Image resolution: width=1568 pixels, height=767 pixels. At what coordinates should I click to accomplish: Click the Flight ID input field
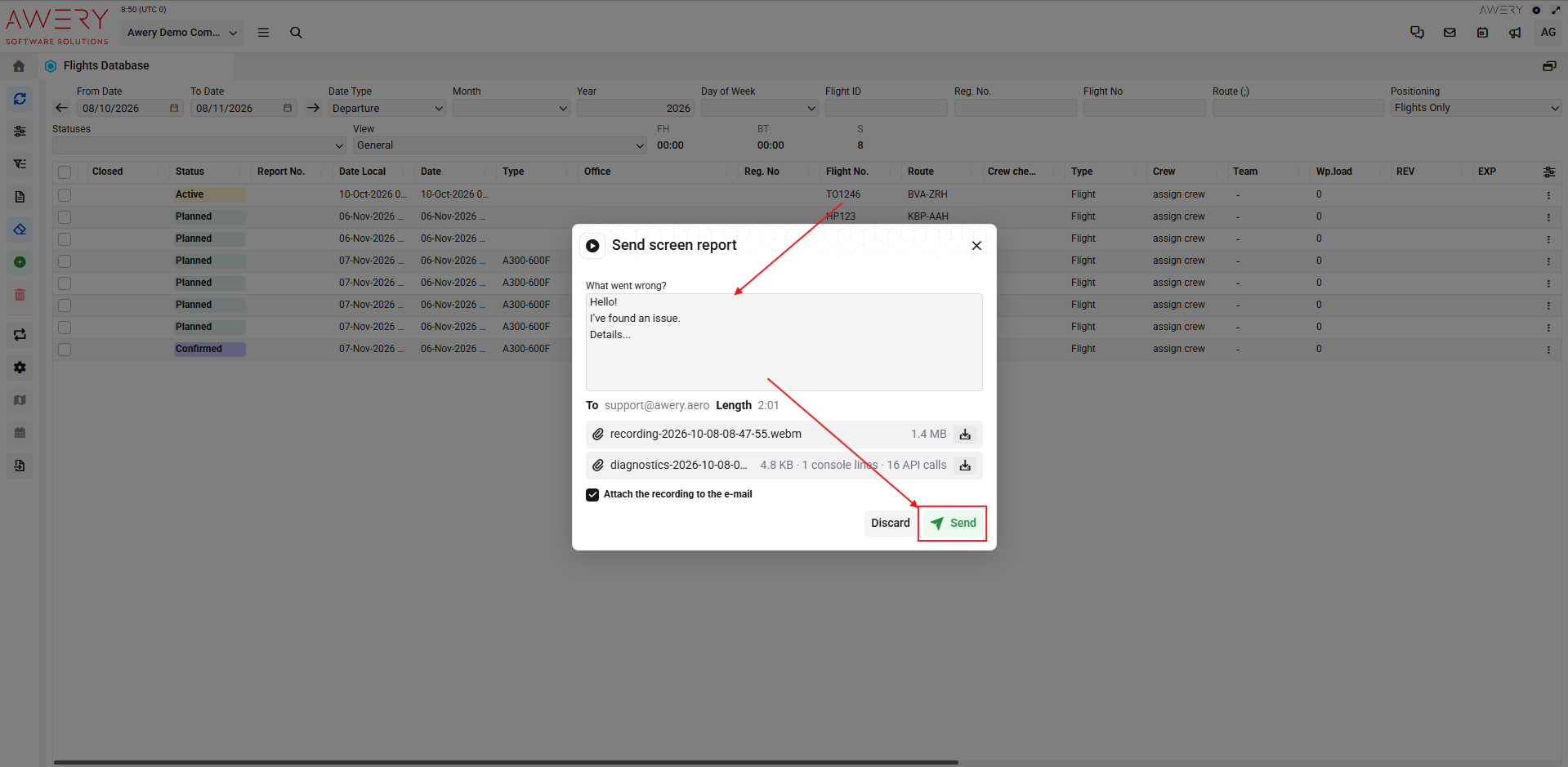click(x=887, y=108)
